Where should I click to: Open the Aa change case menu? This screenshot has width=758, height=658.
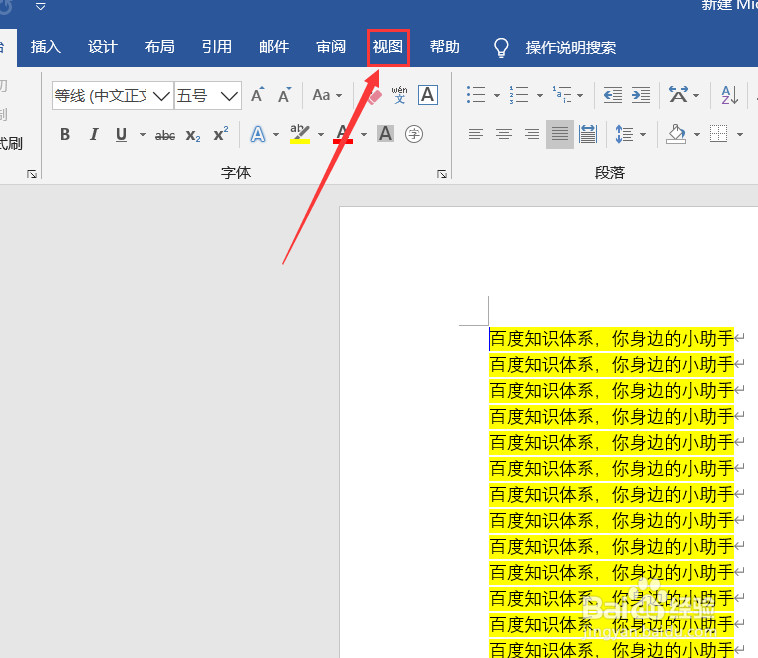(x=327, y=95)
